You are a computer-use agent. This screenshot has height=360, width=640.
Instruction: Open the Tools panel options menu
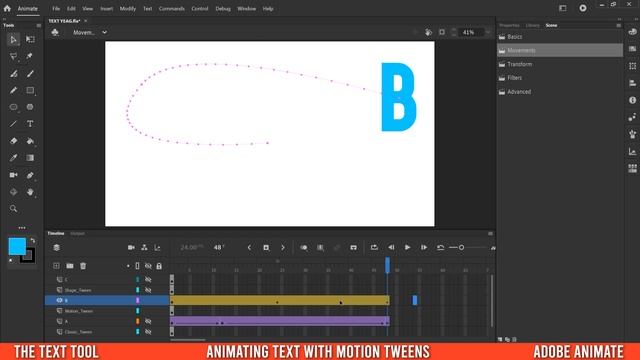[x=39, y=25]
